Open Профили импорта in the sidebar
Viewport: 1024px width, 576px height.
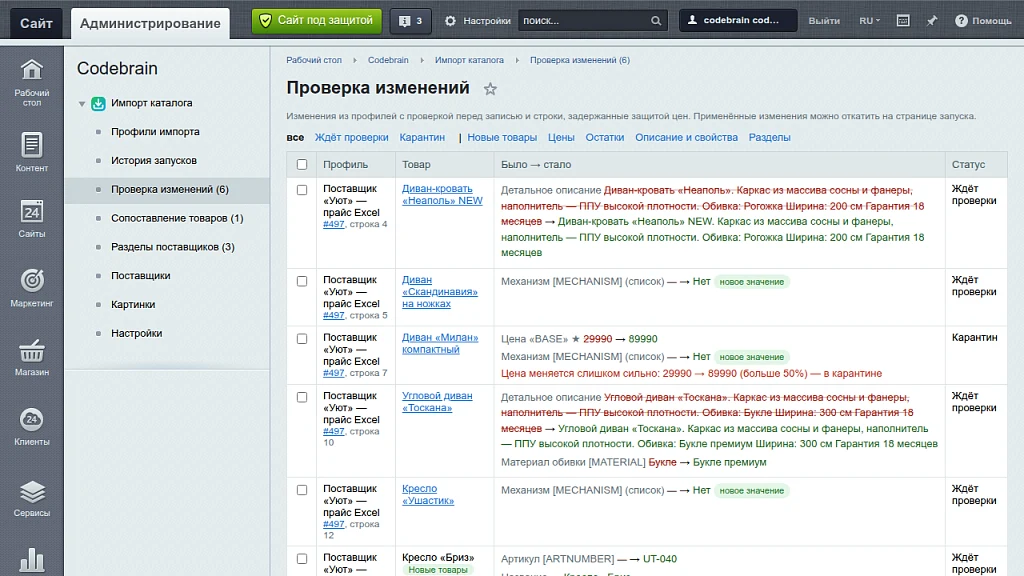pyautogui.click(x=155, y=132)
